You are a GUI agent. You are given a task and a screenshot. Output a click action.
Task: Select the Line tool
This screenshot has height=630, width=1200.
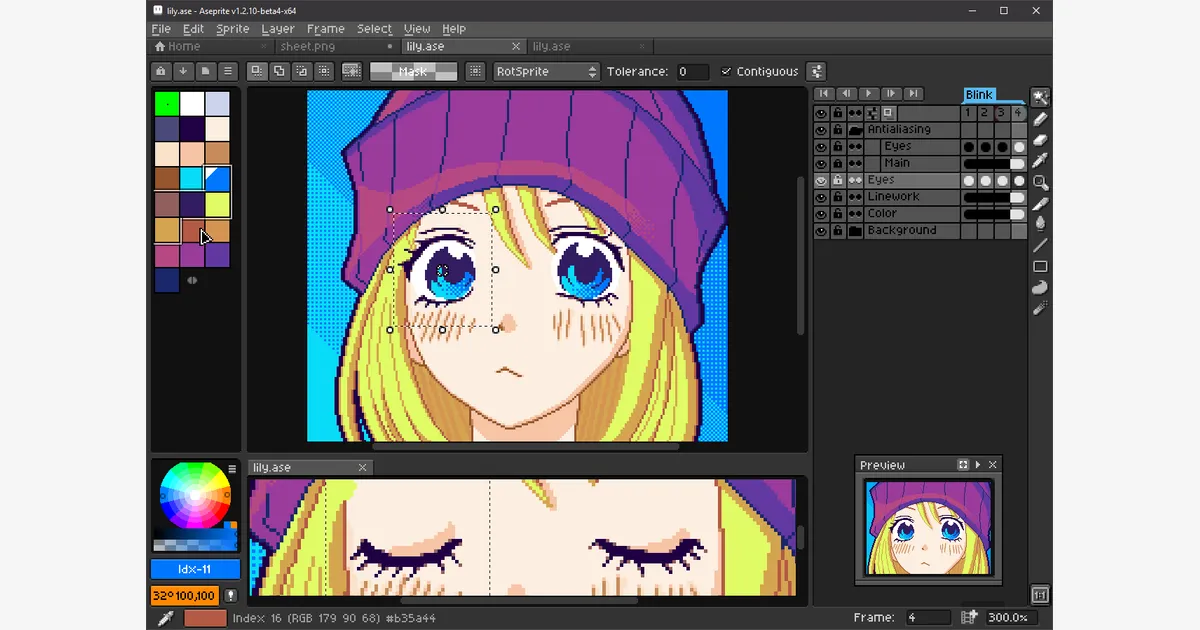(x=1040, y=245)
